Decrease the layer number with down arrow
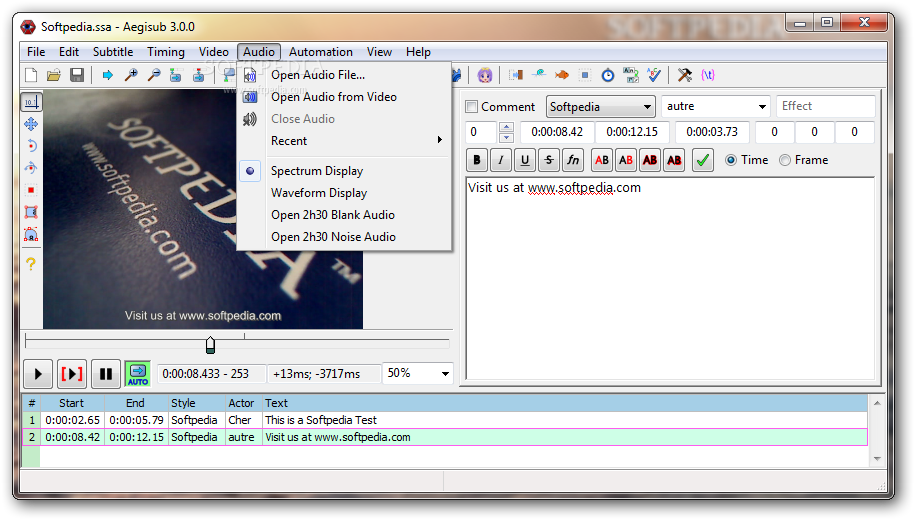Screen dimensions: 915x520 (507, 138)
